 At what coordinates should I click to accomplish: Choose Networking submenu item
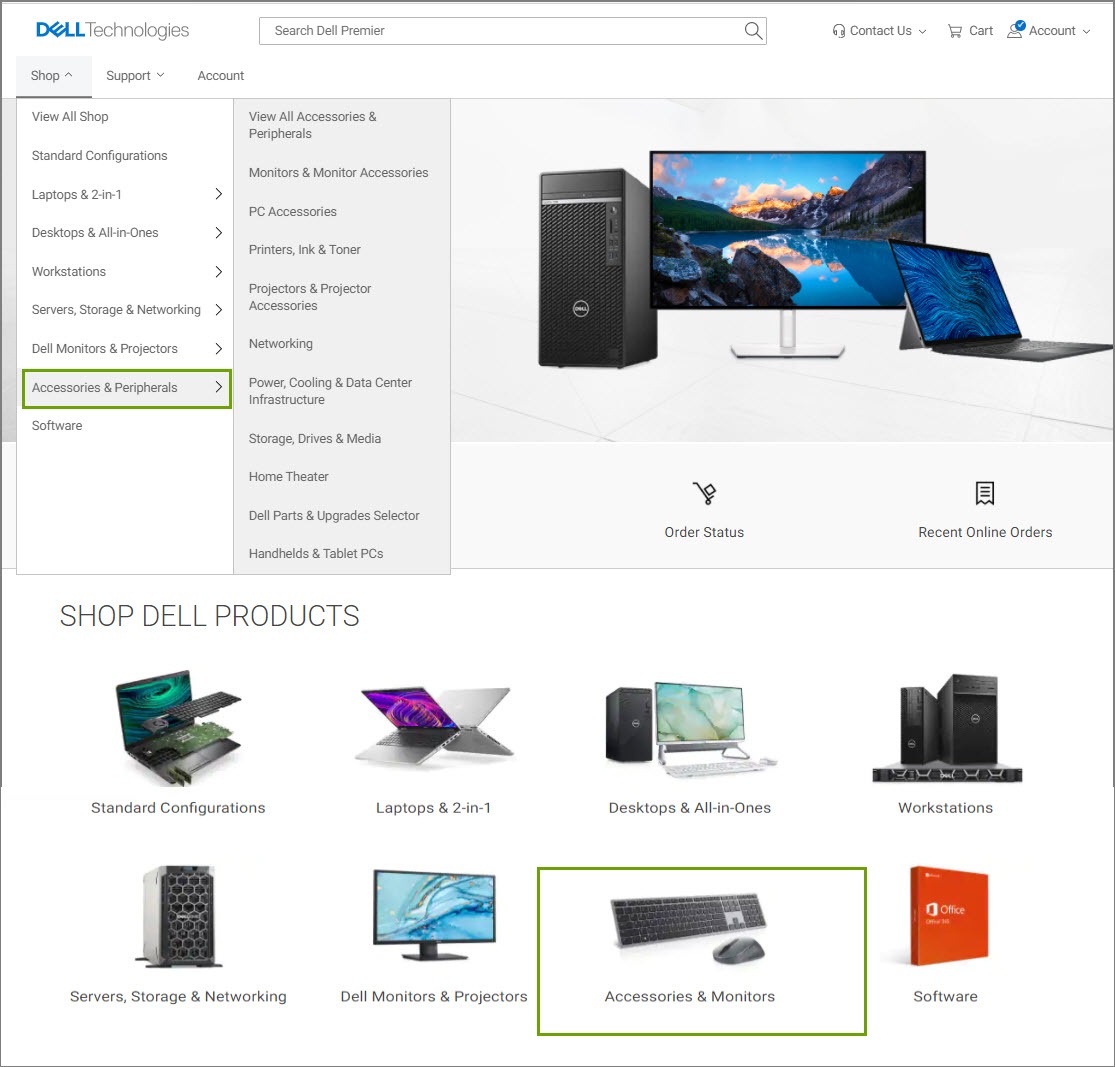(281, 344)
